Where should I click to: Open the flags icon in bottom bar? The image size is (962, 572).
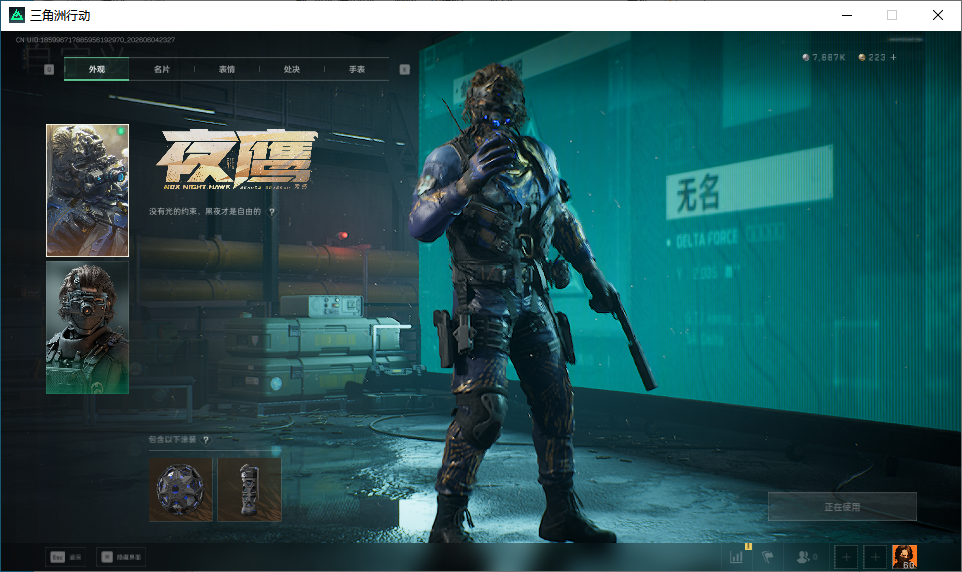tap(768, 557)
